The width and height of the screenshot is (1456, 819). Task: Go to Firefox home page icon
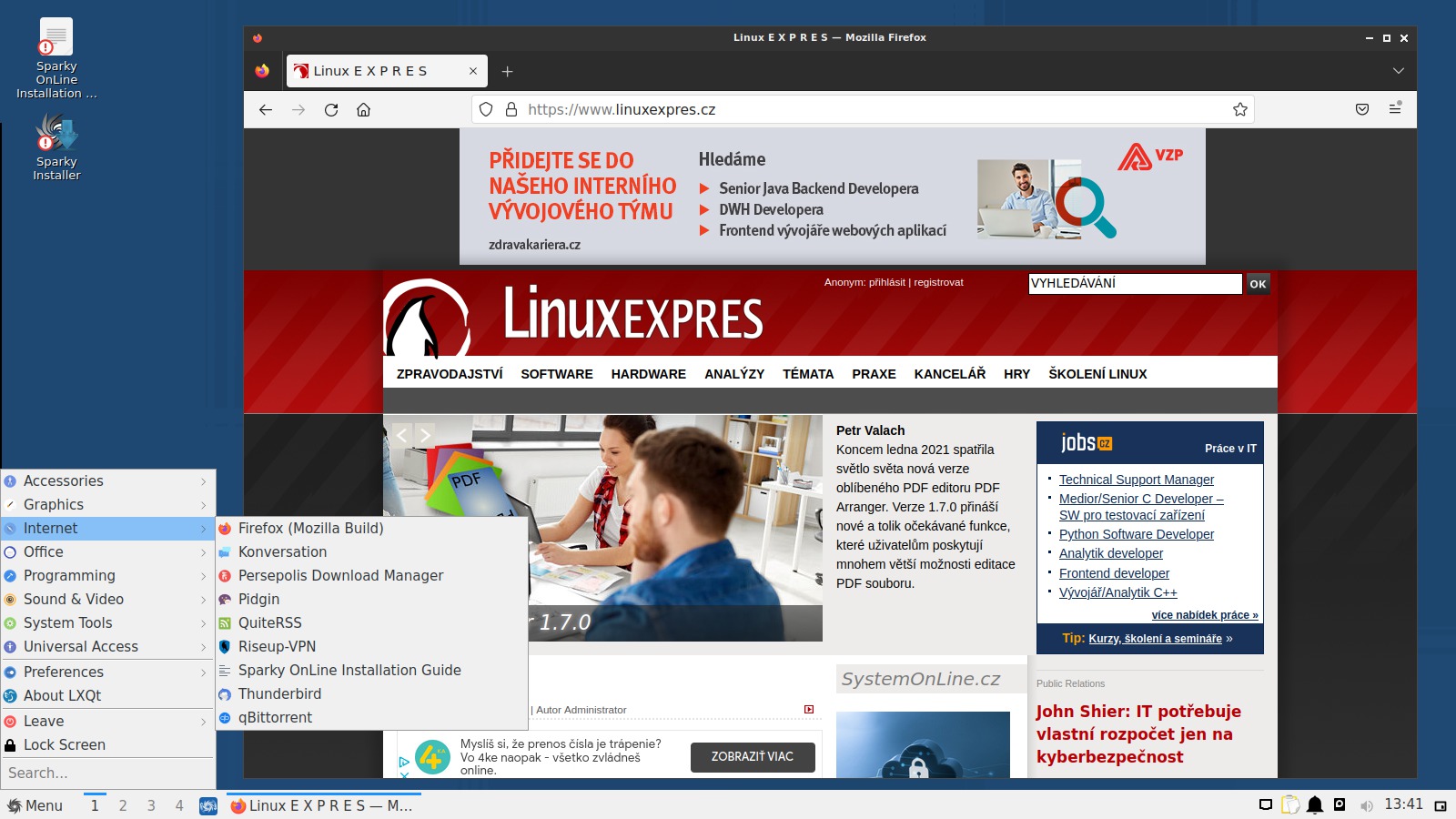point(363,109)
